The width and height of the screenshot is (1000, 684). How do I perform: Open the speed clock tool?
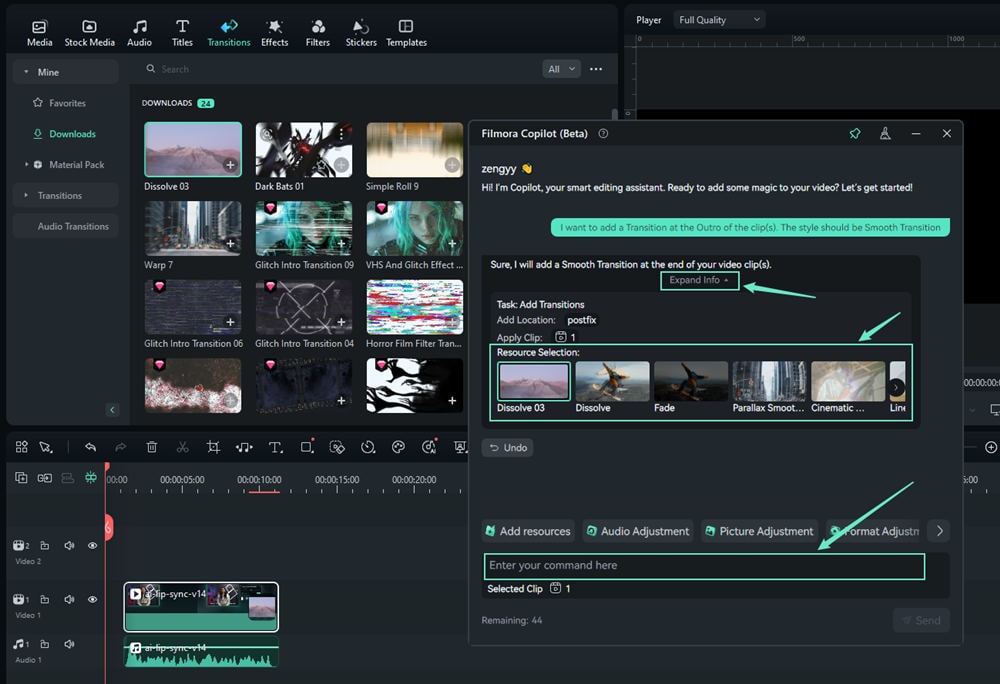[368, 447]
